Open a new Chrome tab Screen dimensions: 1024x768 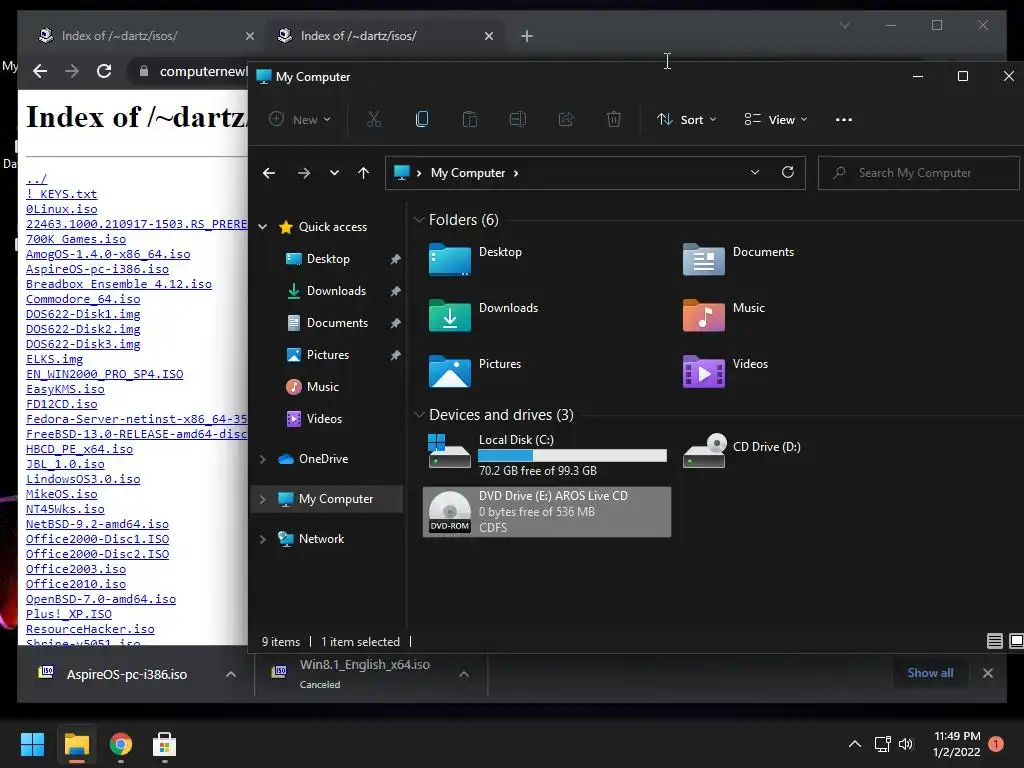click(x=526, y=36)
